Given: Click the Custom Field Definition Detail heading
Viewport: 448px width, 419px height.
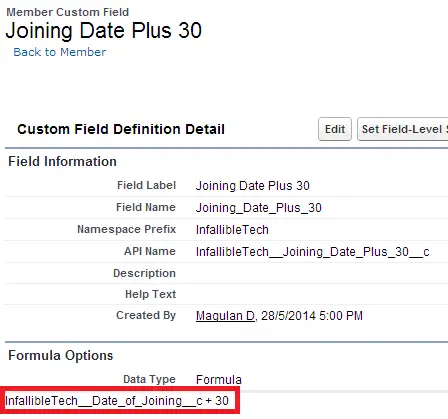Looking at the screenshot, I should [121, 129].
